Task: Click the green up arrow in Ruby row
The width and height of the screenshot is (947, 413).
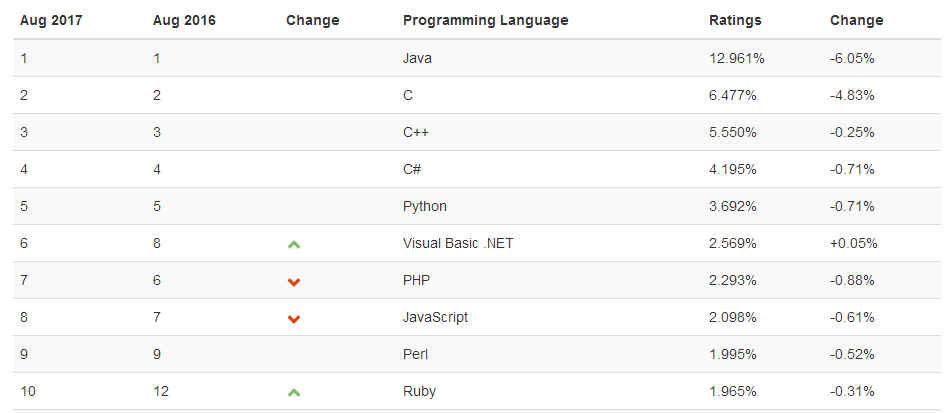Action: pyautogui.click(x=294, y=392)
